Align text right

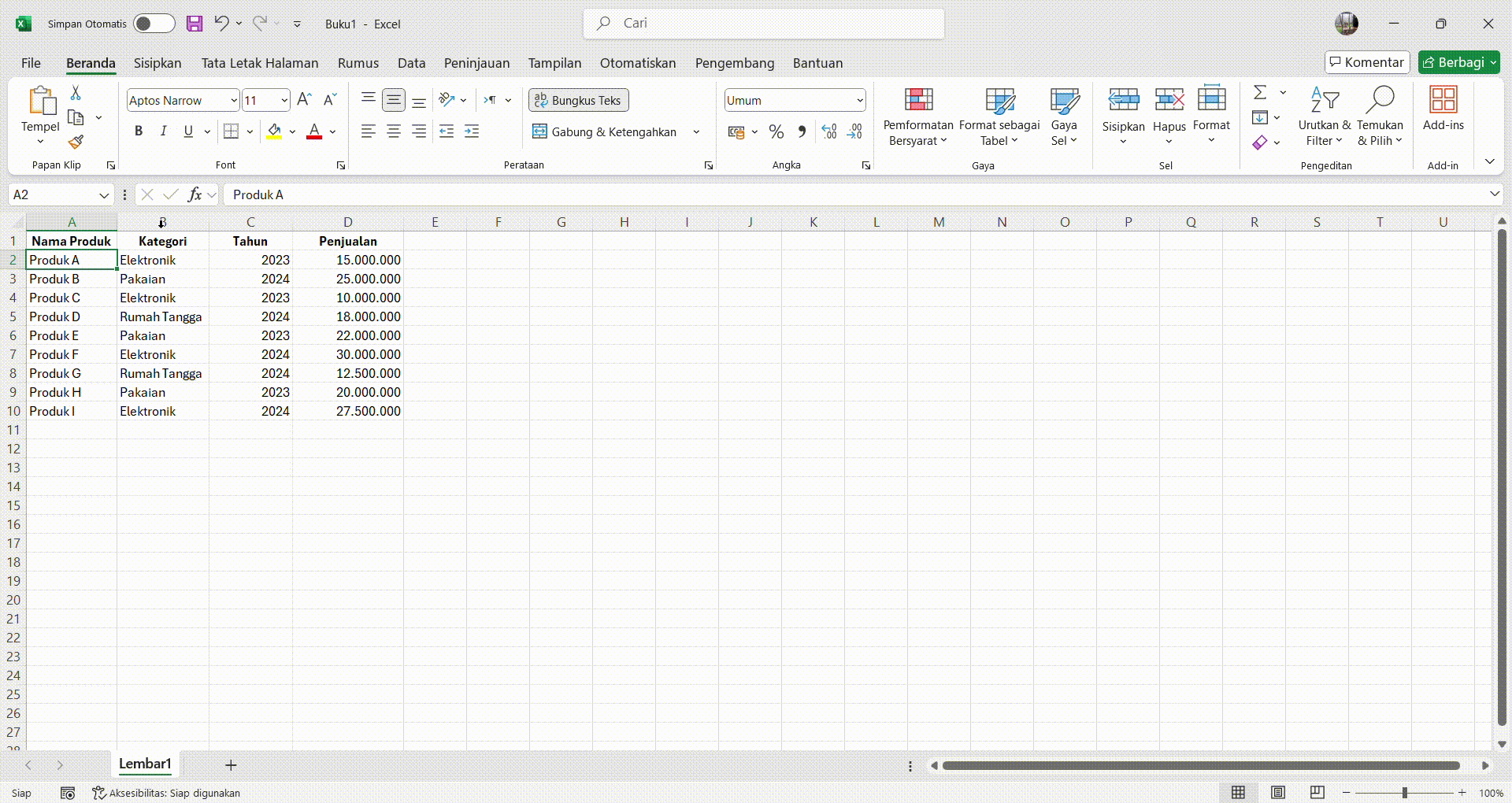419,131
